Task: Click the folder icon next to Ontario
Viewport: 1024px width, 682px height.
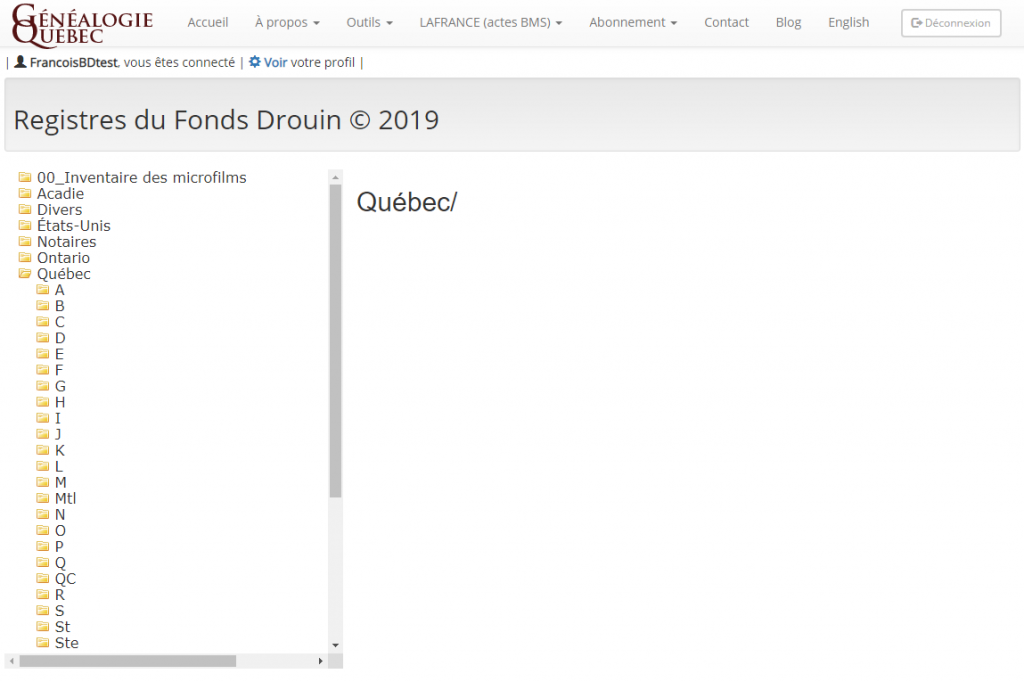Action: coord(25,258)
